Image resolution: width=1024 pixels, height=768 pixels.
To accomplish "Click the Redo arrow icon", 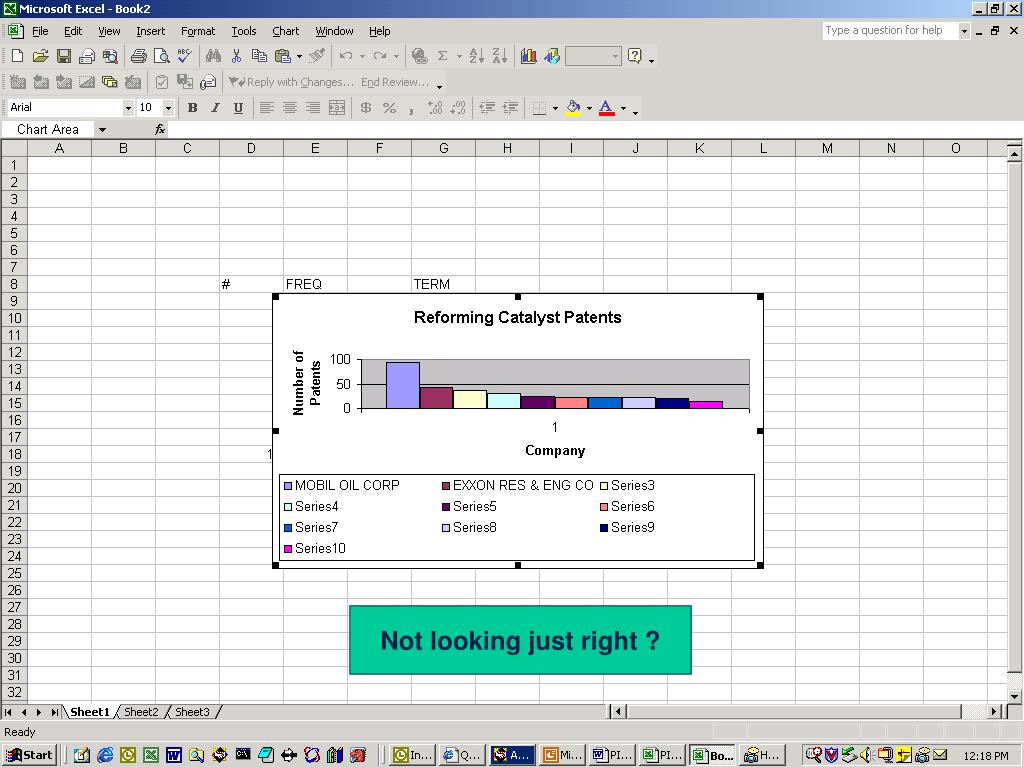I will coord(379,56).
